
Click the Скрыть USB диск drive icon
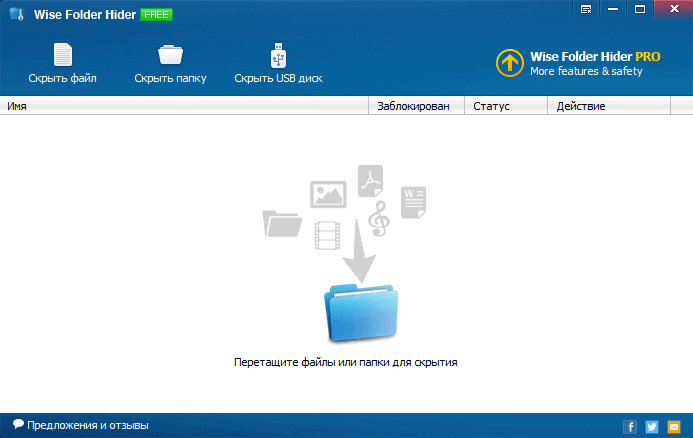point(278,55)
